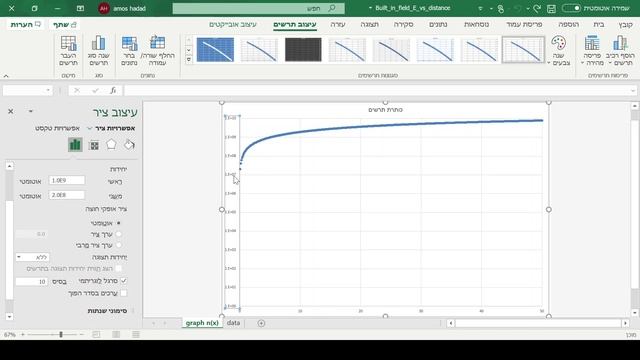This screenshot has width=640, height=360.
Task: Choose the blue background chart style
Action: (x=215, y=50)
